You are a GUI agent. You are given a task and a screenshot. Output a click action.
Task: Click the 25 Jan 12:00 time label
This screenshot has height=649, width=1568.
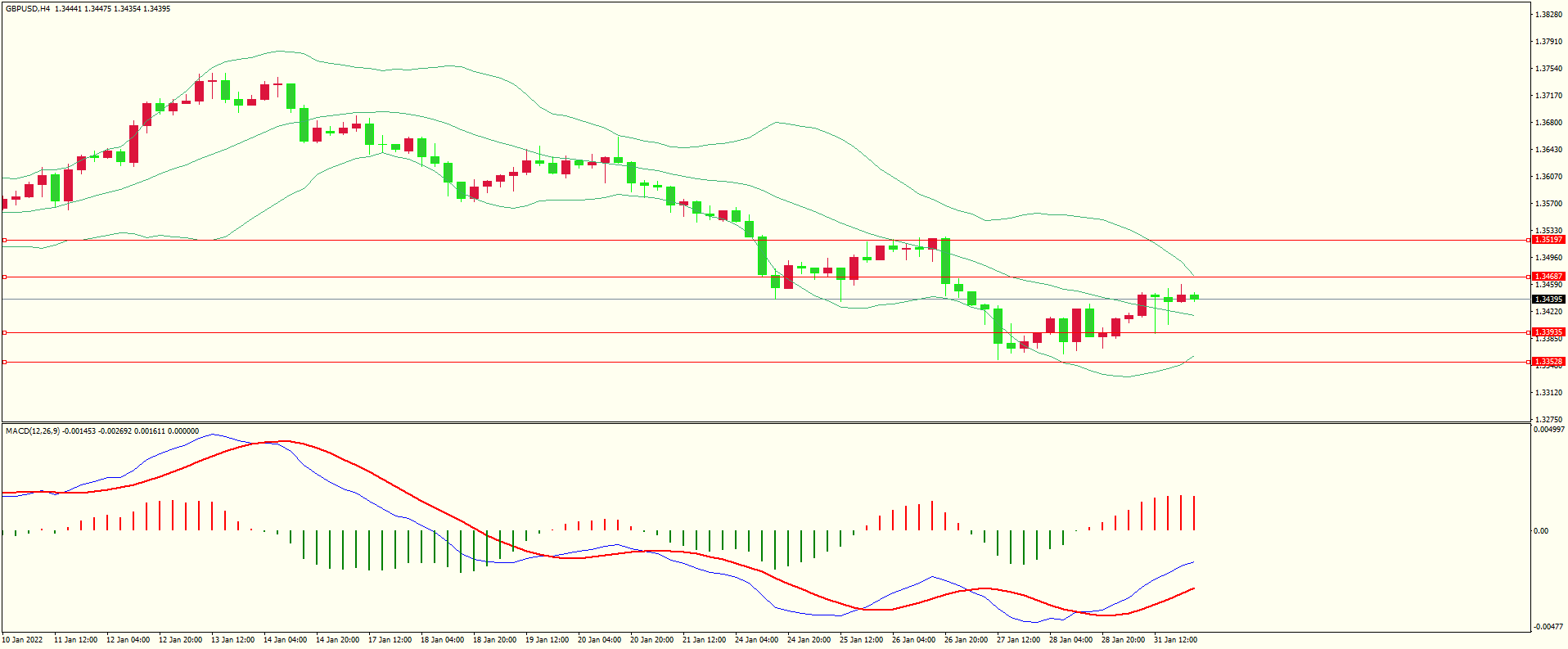(x=861, y=640)
